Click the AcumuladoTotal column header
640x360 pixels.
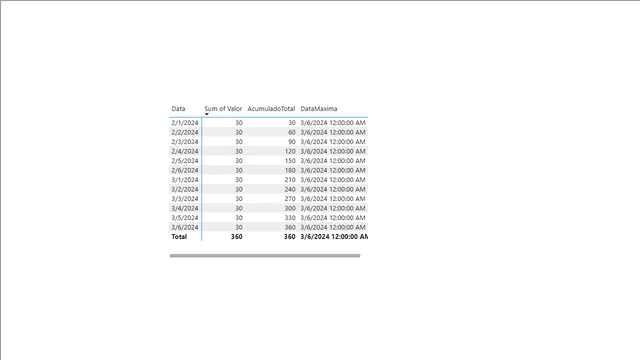(271, 109)
